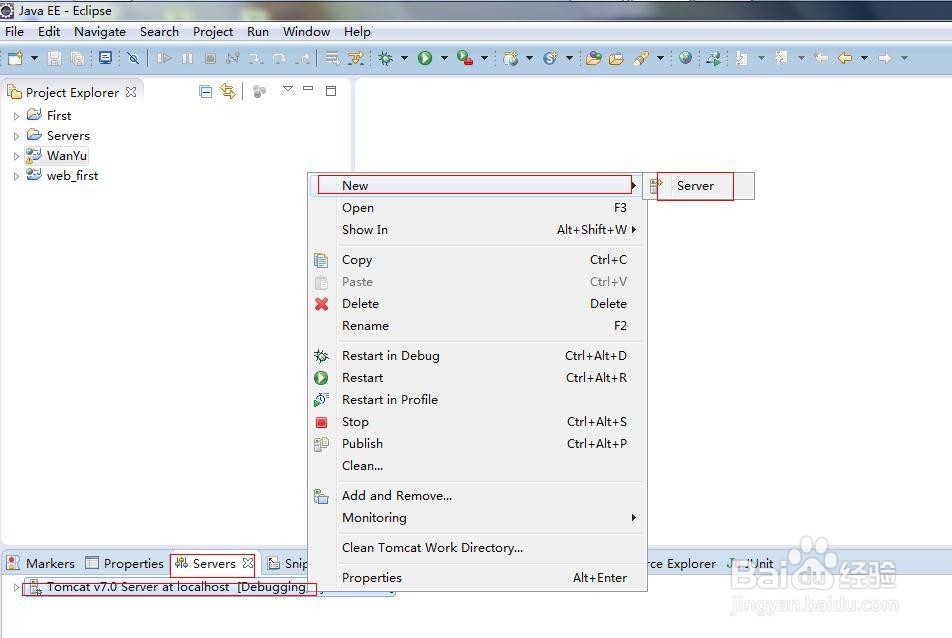Click the New Dynamic Web Project icon
Screen dimensions: 952x638
click(x=511, y=58)
